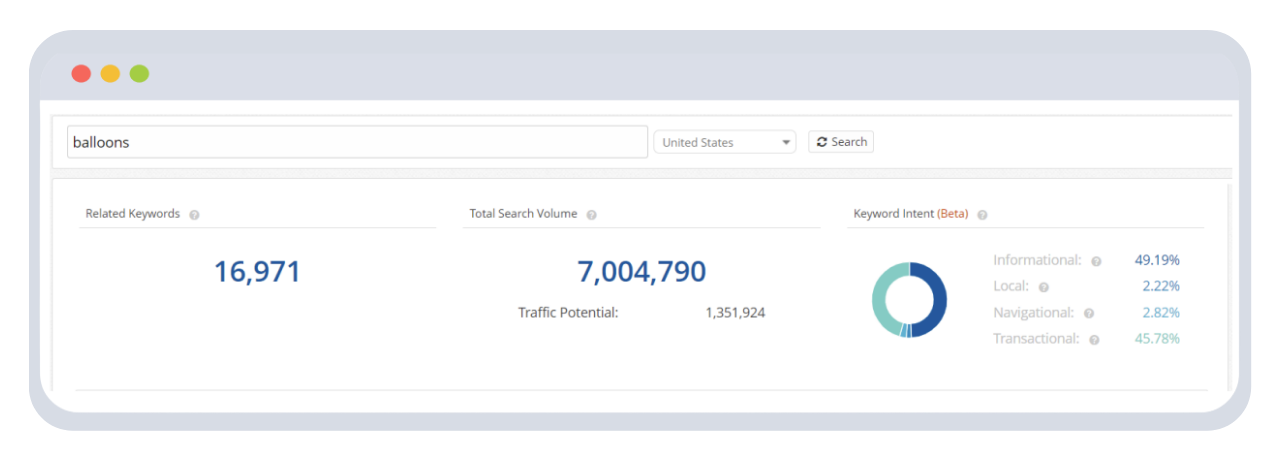Click the Informational intent label
This screenshot has width=1279, height=461.
pos(1037,260)
